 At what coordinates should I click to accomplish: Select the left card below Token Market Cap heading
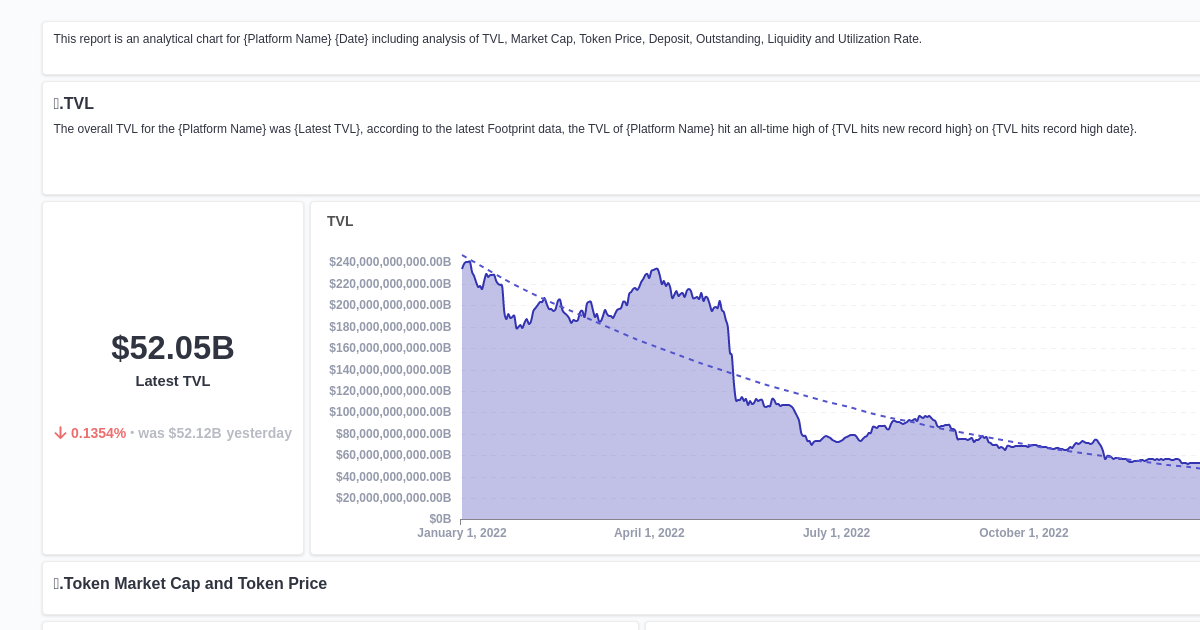coord(340,625)
